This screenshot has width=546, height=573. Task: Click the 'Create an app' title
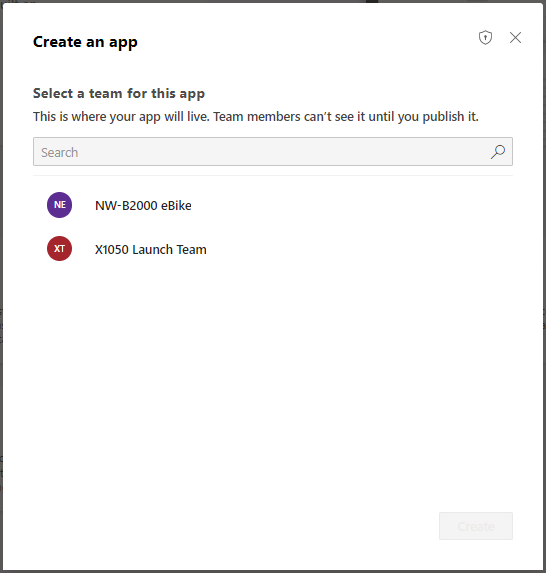pyautogui.click(x=85, y=42)
